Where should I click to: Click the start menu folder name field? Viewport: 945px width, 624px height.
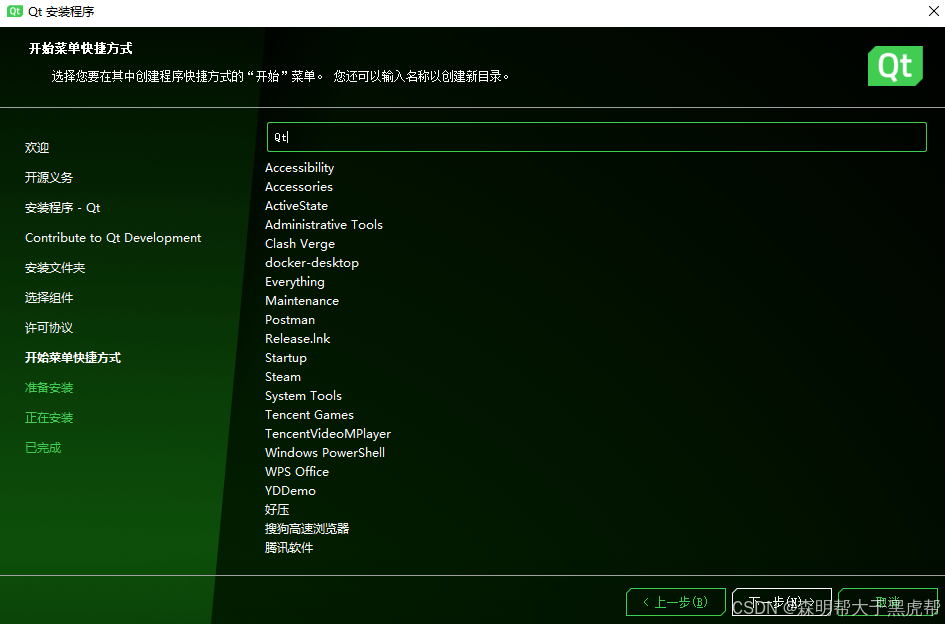(596, 137)
